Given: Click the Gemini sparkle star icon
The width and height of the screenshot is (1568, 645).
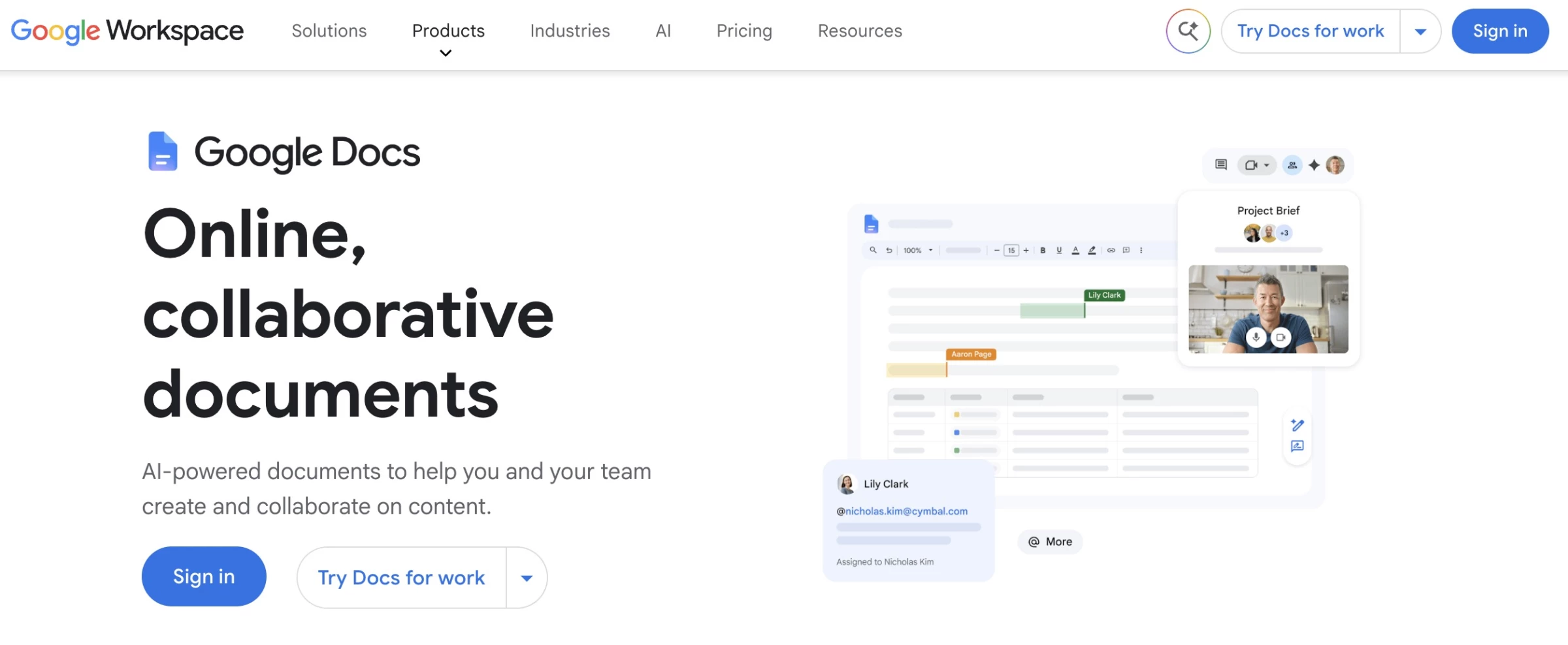Looking at the screenshot, I should coord(1314,165).
